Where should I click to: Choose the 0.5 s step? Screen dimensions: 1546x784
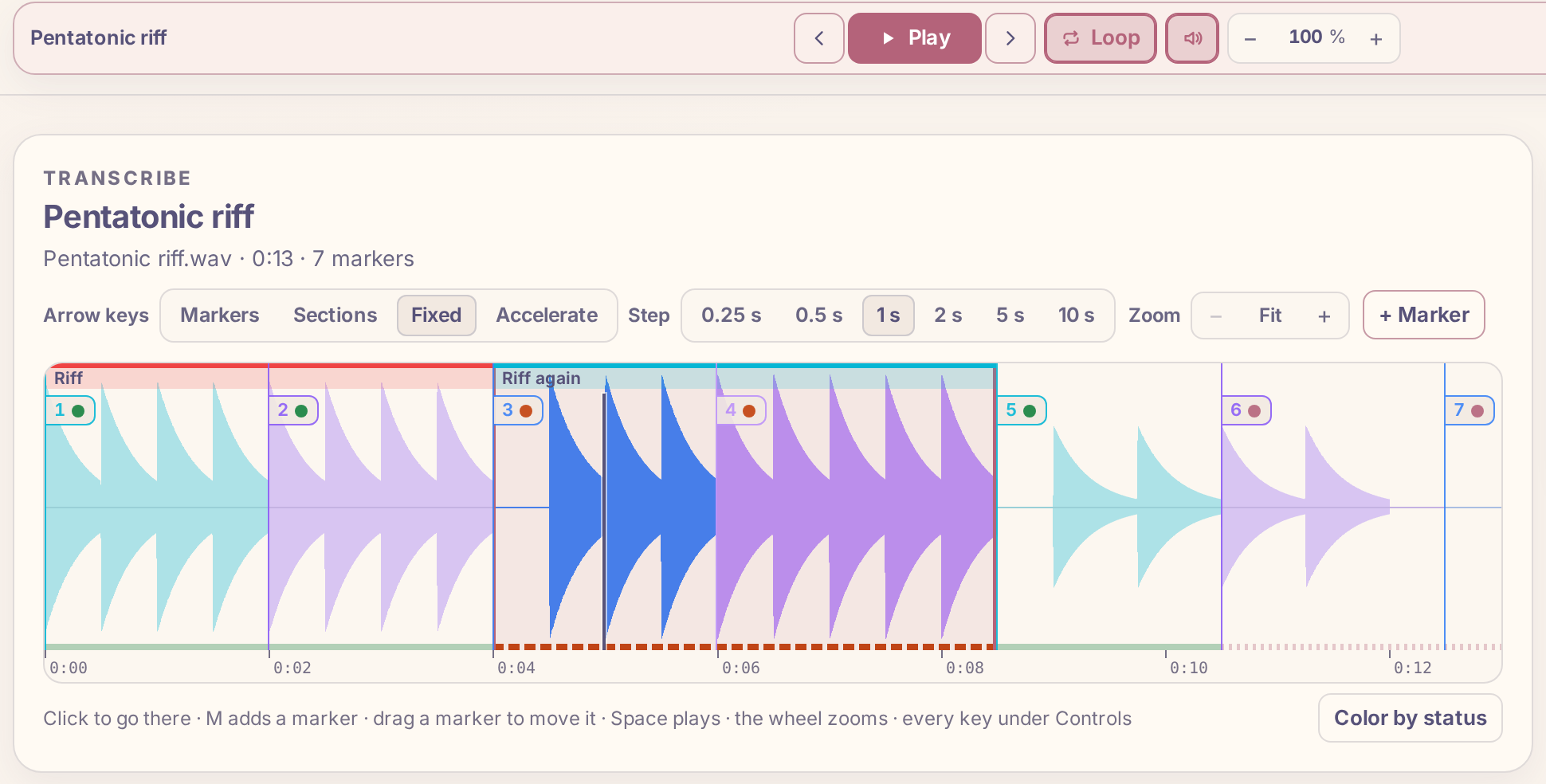(x=818, y=316)
